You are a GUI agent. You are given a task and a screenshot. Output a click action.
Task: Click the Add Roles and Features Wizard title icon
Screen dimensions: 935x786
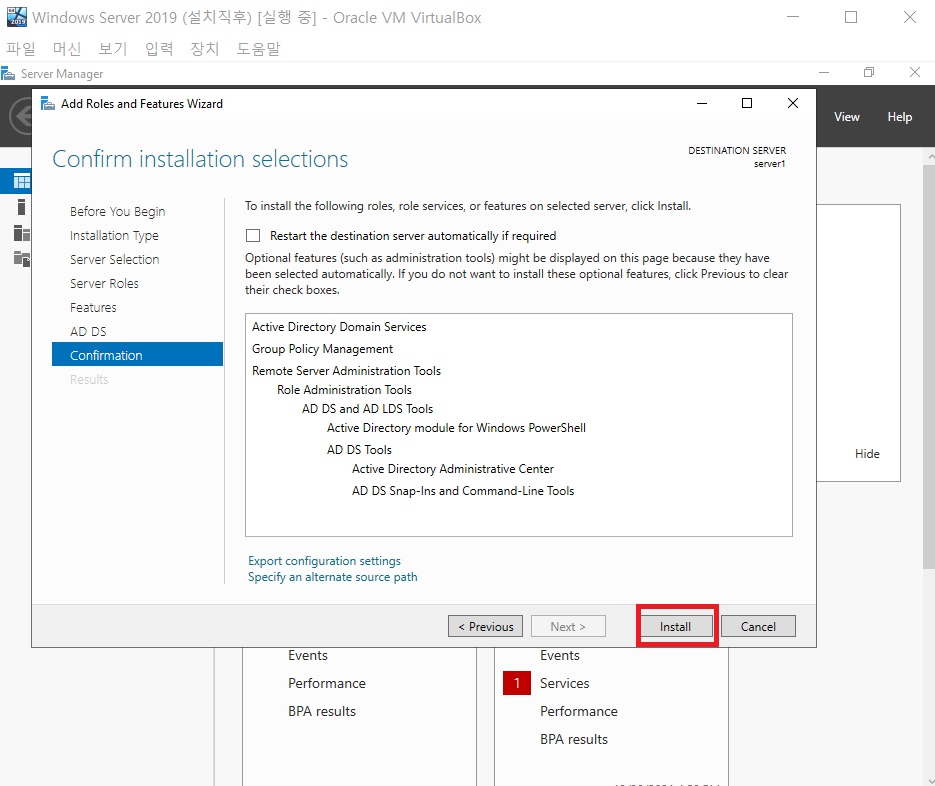[48, 104]
